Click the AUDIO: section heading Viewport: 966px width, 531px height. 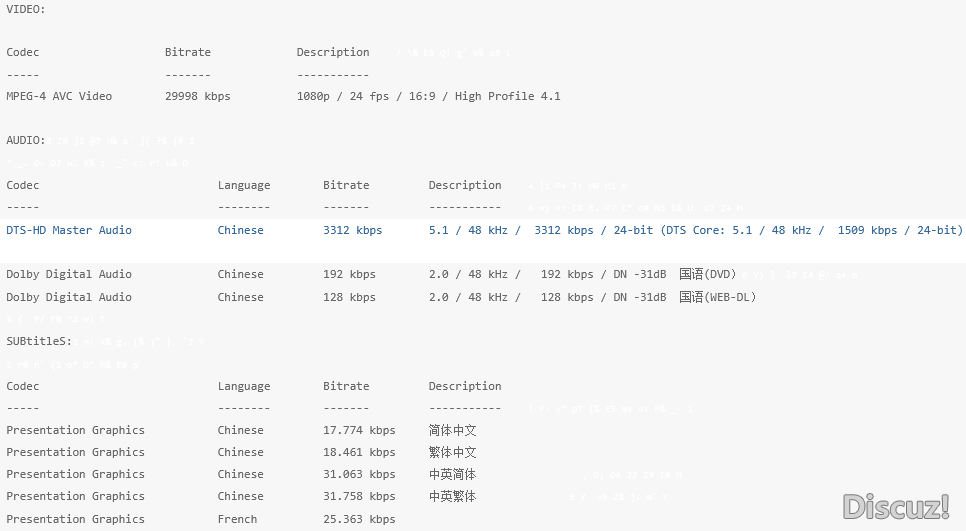click(26, 141)
